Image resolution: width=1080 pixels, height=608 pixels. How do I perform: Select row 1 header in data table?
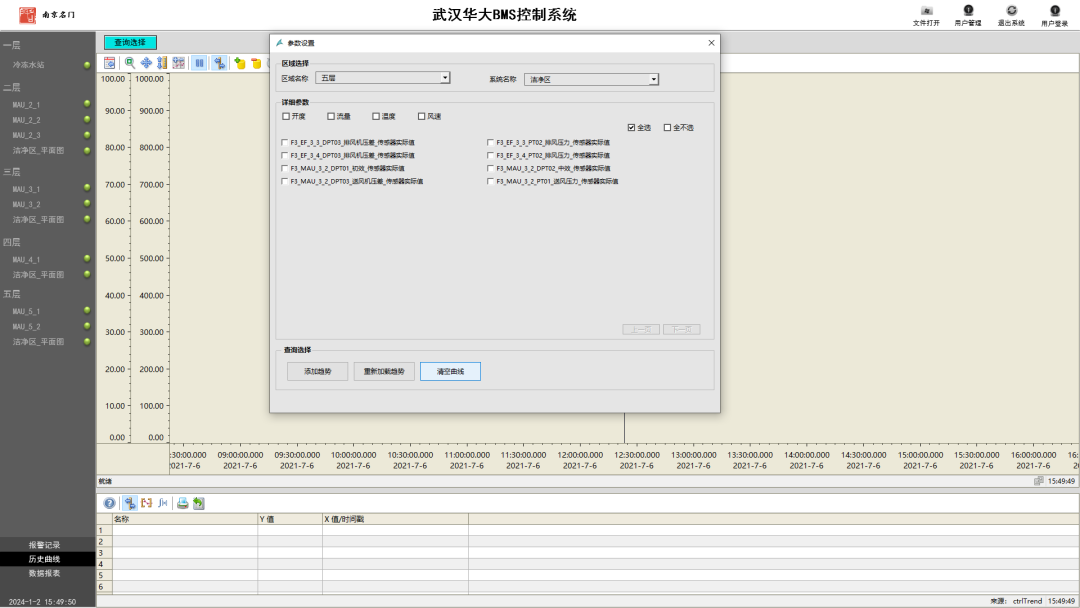pyautogui.click(x=105, y=531)
